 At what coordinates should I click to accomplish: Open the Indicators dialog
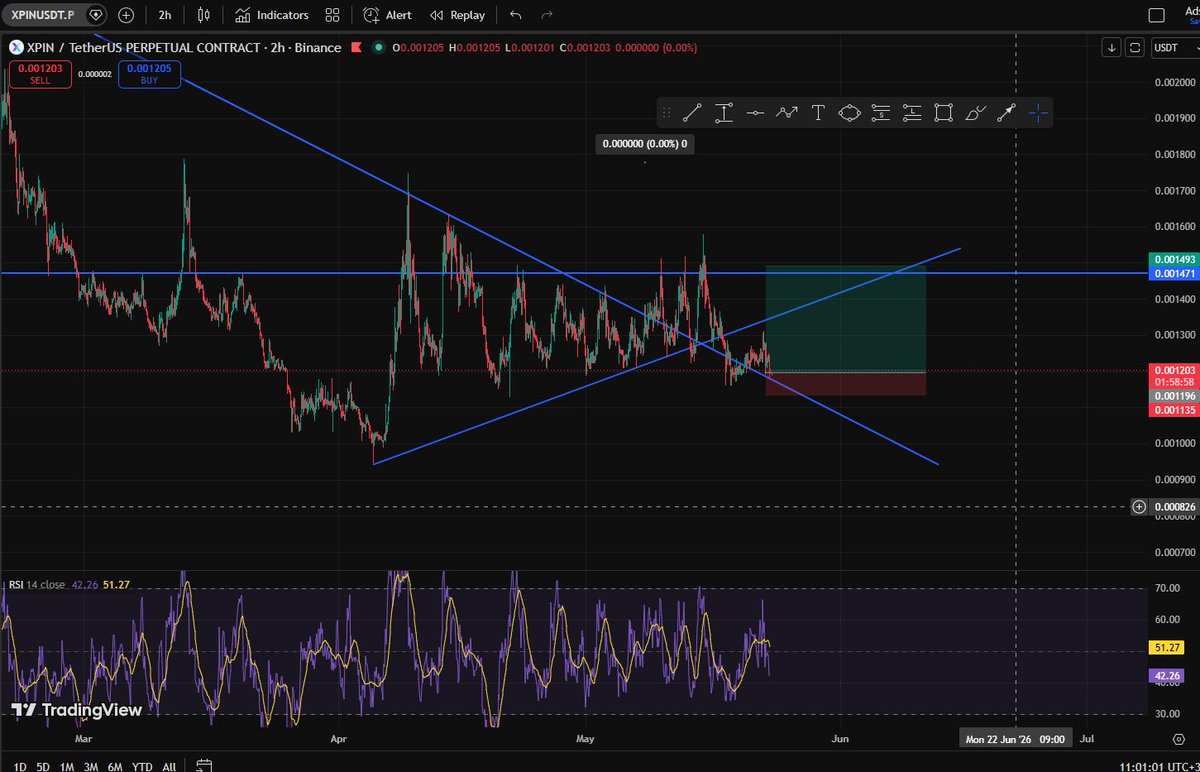pyautogui.click(x=272, y=15)
